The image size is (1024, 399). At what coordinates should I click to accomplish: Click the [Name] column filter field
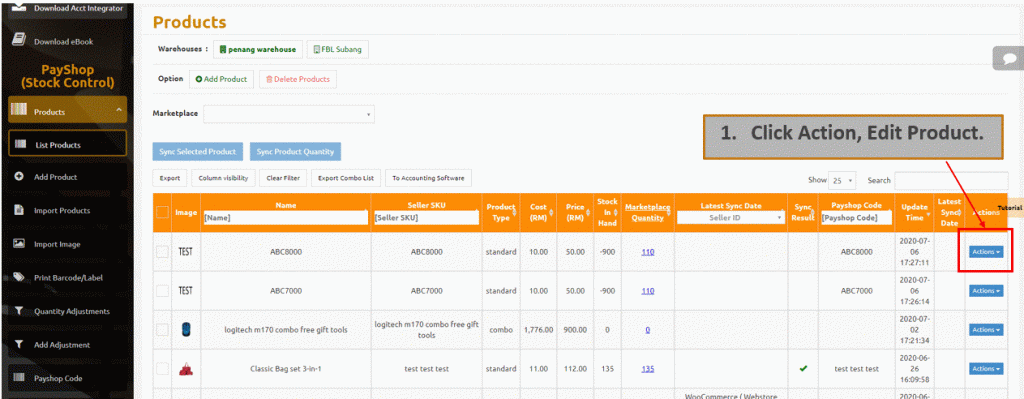[x=285, y=217]
